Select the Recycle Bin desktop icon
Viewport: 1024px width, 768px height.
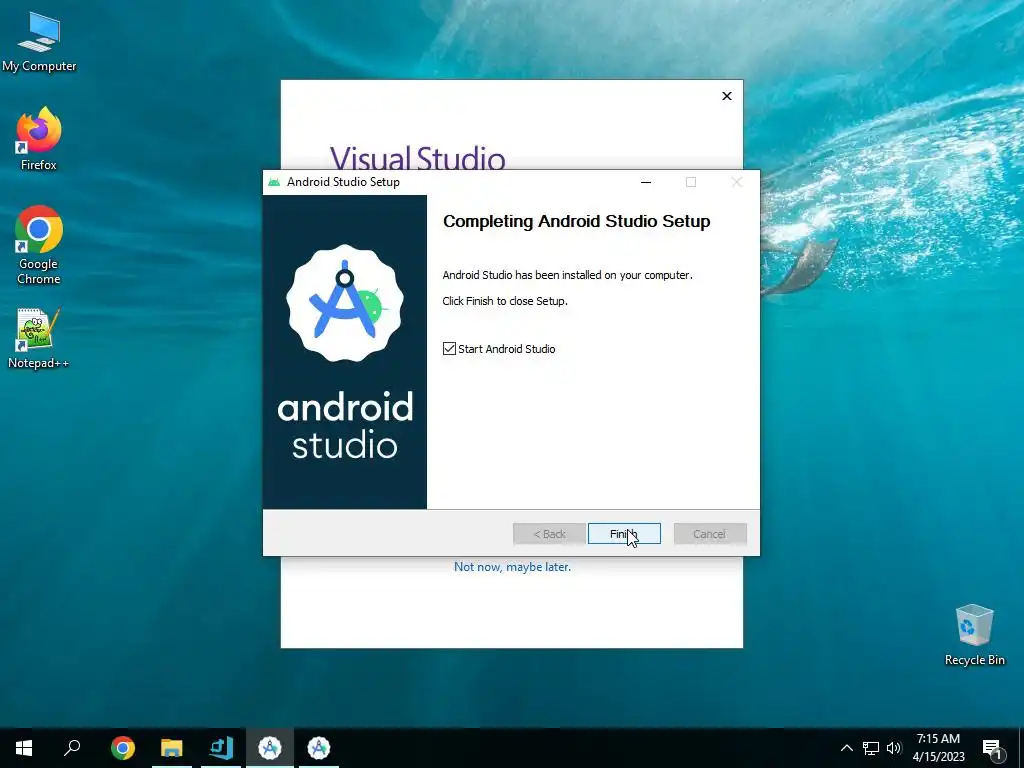pos(974,635)
